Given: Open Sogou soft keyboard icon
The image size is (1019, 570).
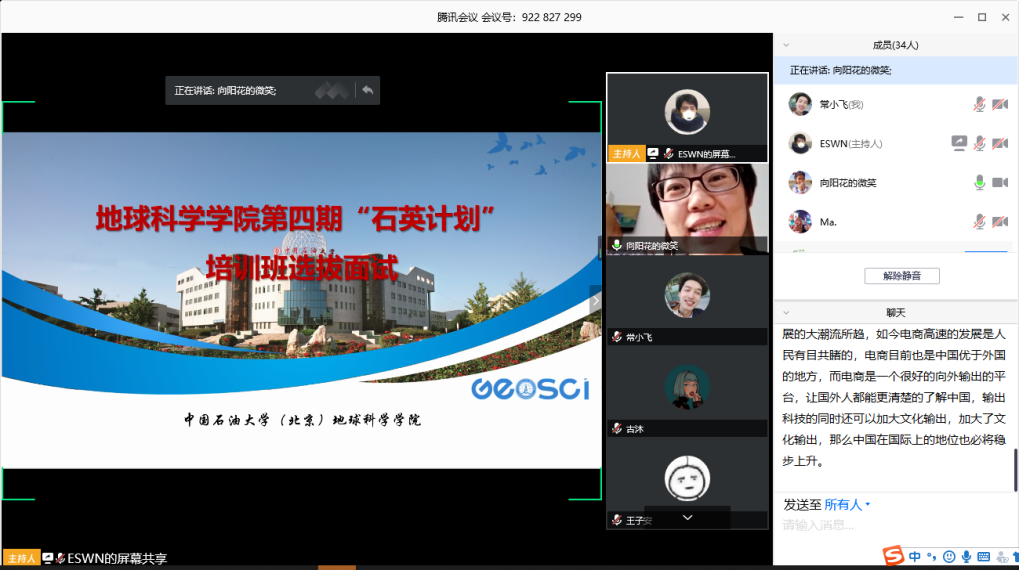Looking at the screenshot, I should pos(983,556).
